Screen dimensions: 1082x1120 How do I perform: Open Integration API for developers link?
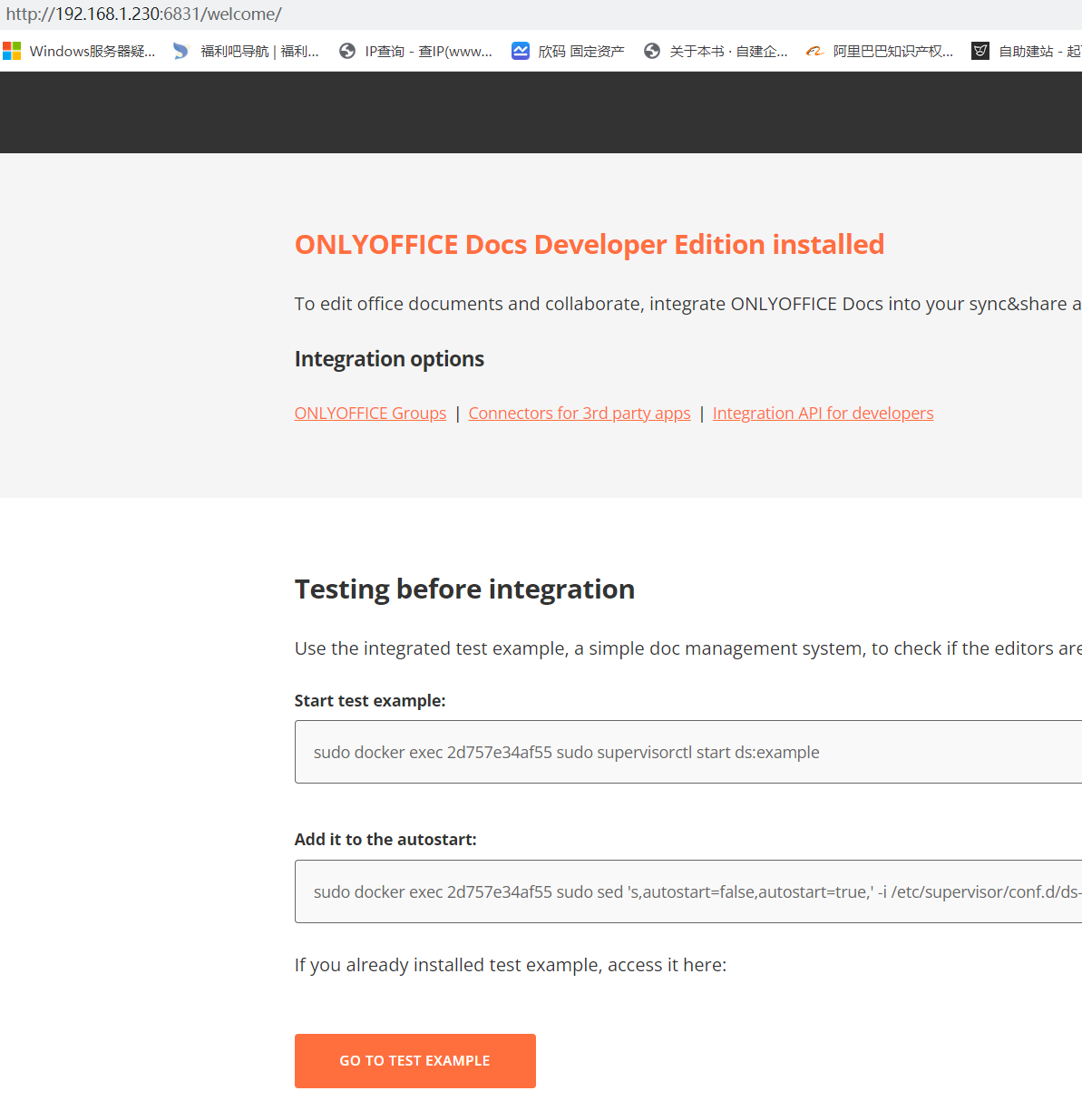click(823, 413)
